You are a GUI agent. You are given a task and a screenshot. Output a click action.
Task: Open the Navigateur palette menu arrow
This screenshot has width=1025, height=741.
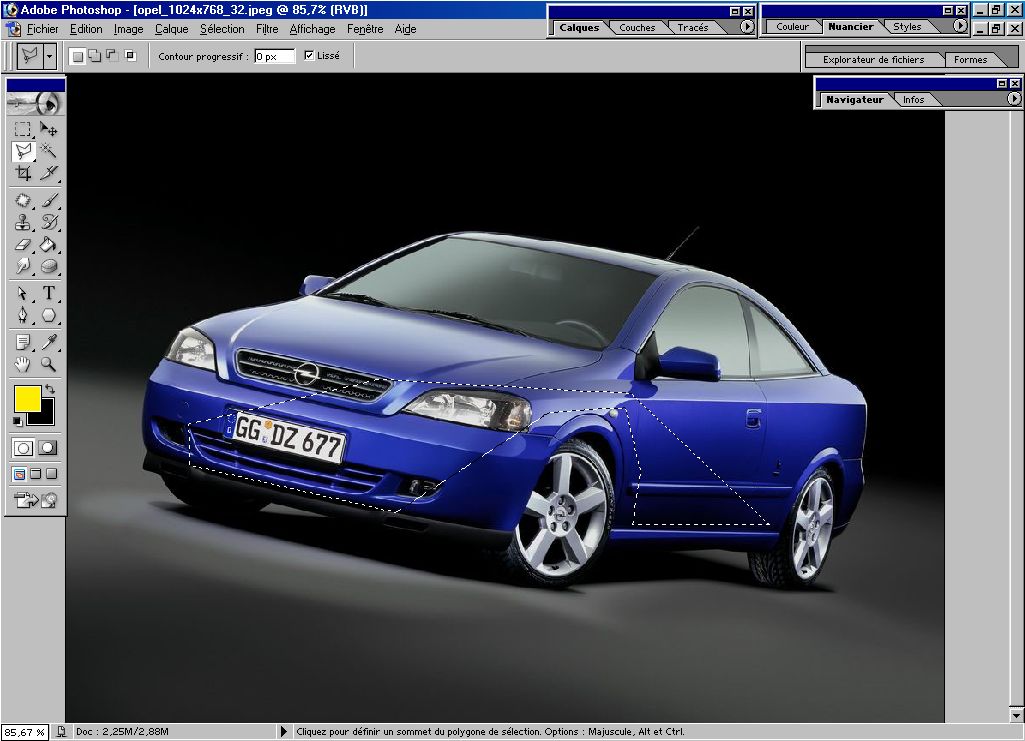coord(1014,99)
